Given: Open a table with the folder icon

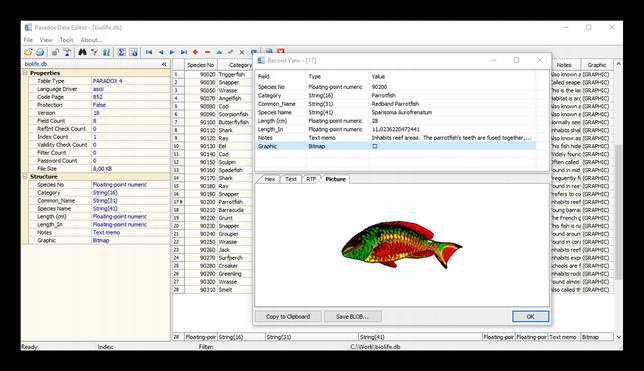Looking at the screenshot, I should (x=28, y=52).
